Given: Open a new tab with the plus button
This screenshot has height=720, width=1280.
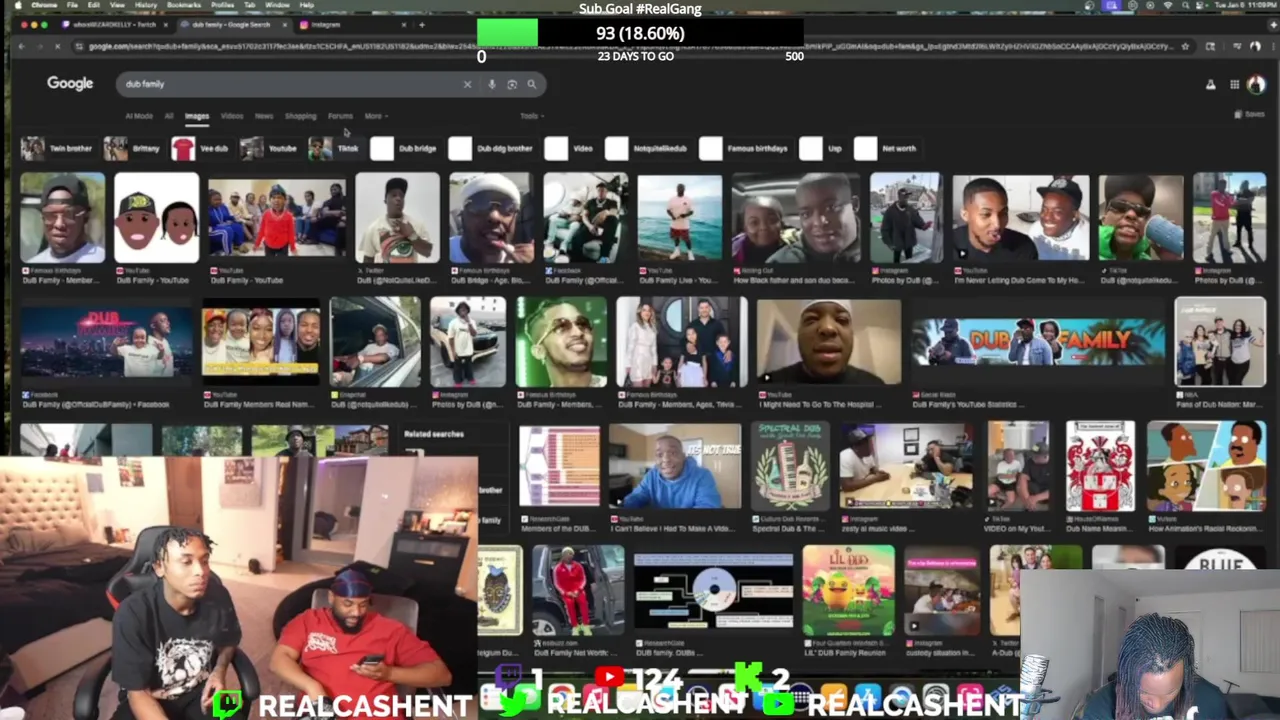Looking at the screenshot, I should point(422,24).
